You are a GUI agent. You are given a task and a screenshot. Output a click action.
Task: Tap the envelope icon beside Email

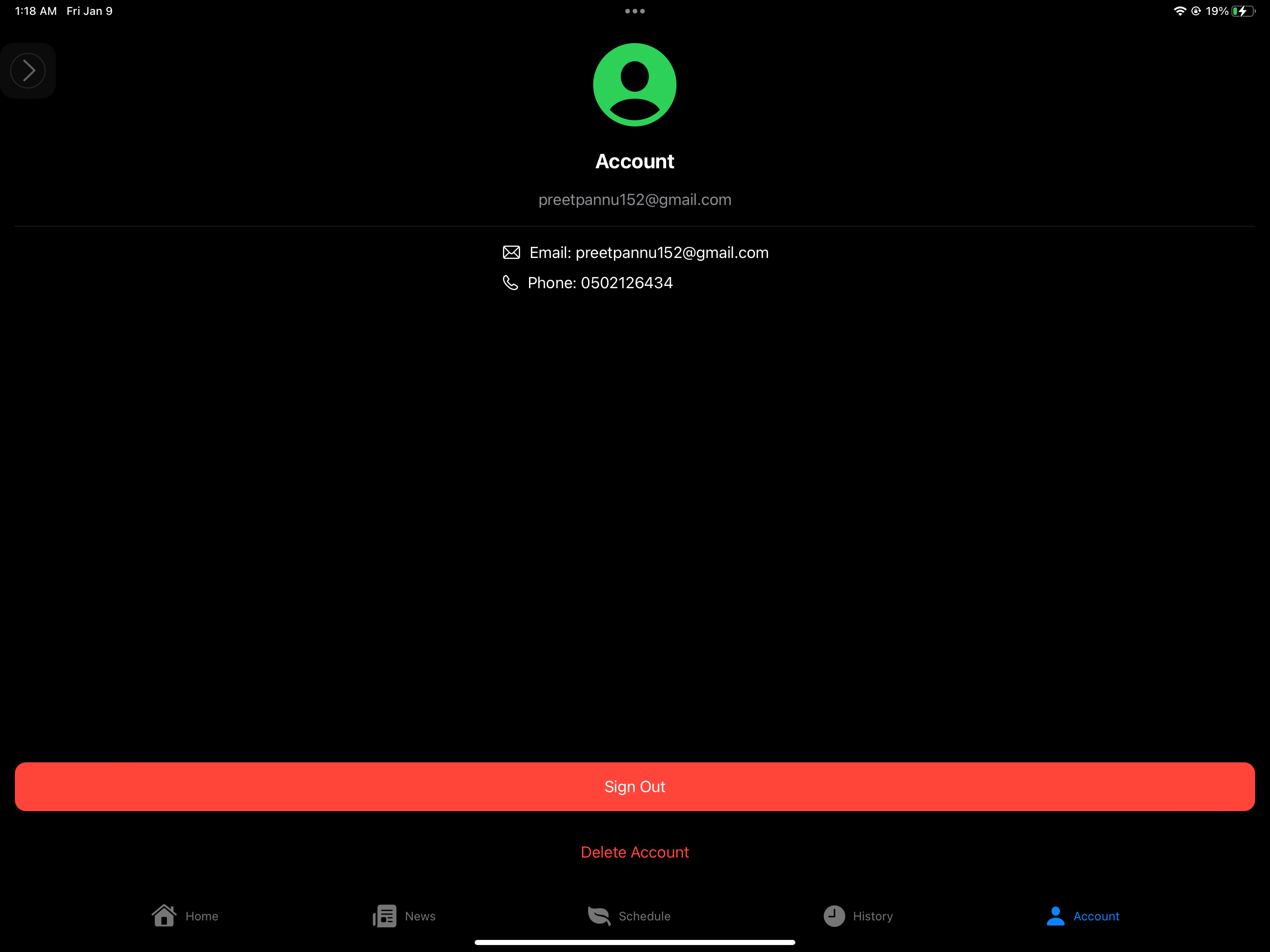click(511, 252)
